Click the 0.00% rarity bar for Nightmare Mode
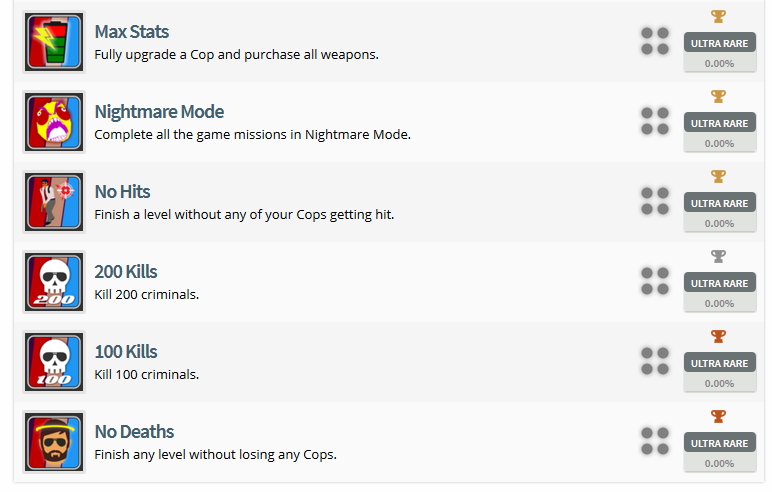 719,143
